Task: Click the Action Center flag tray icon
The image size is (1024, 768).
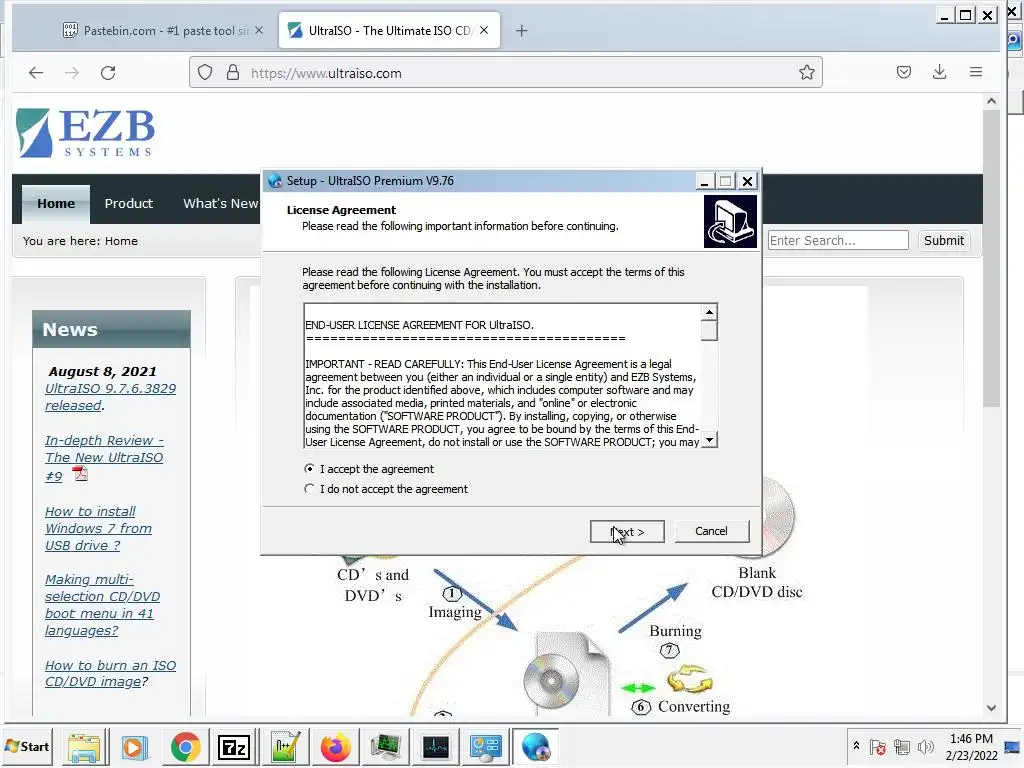Action: (x=878, y=746)
